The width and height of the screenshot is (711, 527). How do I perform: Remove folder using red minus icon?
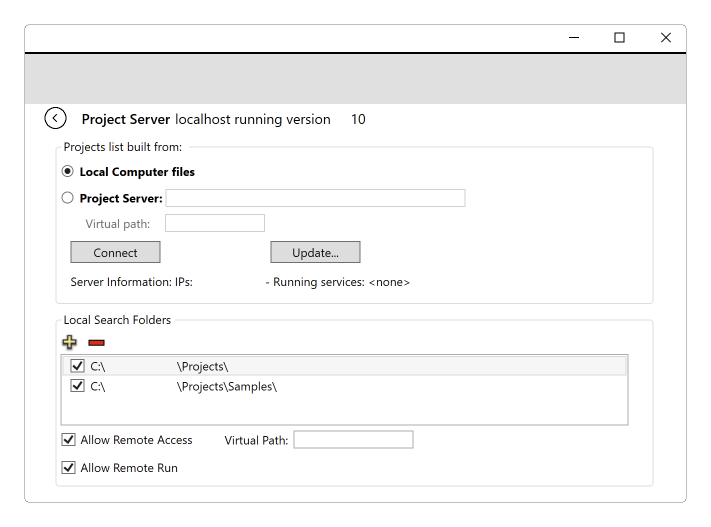click(97, 342)
